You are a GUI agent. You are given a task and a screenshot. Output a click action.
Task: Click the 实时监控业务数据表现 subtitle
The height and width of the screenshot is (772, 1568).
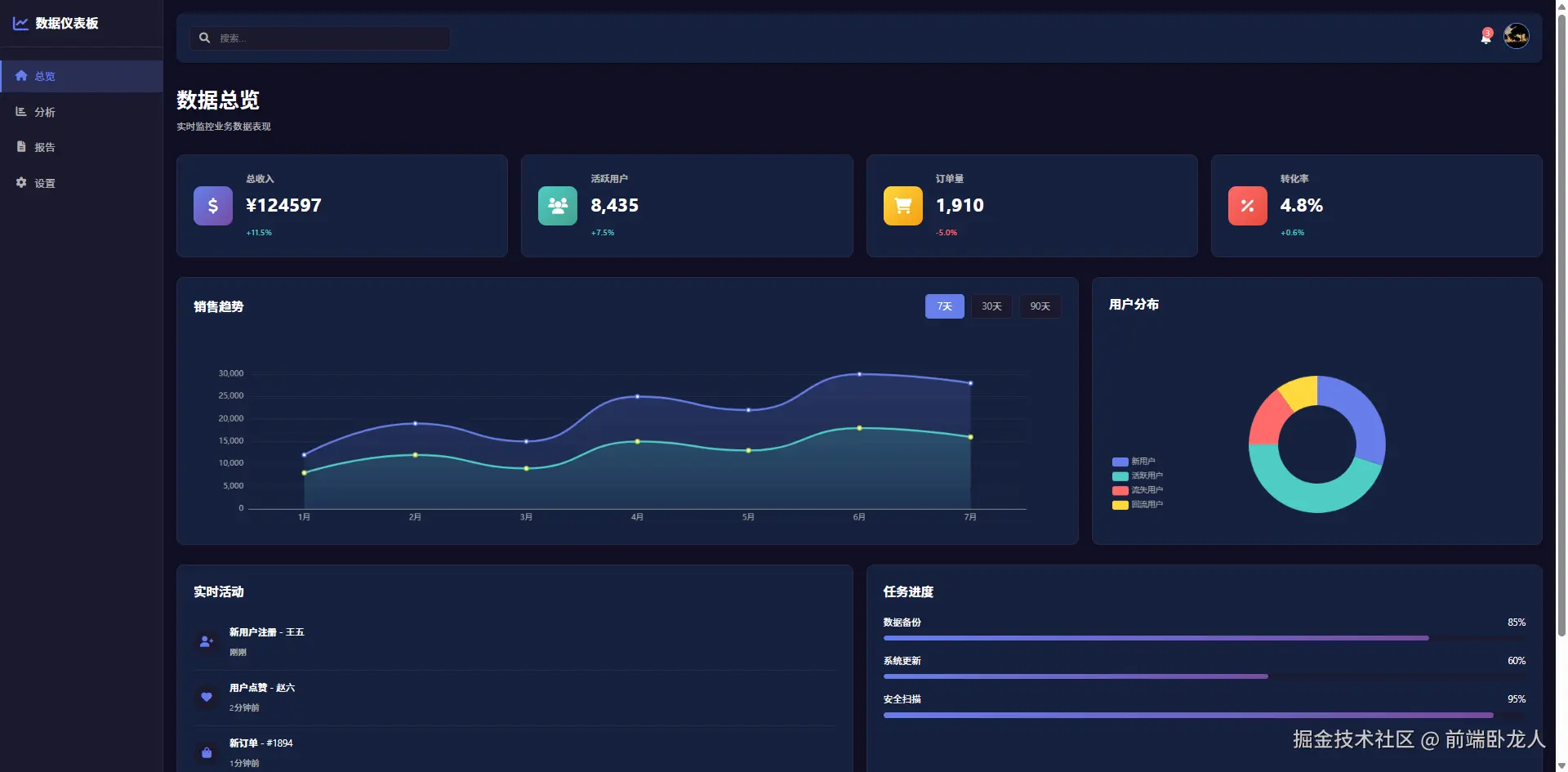click(224, 127)
